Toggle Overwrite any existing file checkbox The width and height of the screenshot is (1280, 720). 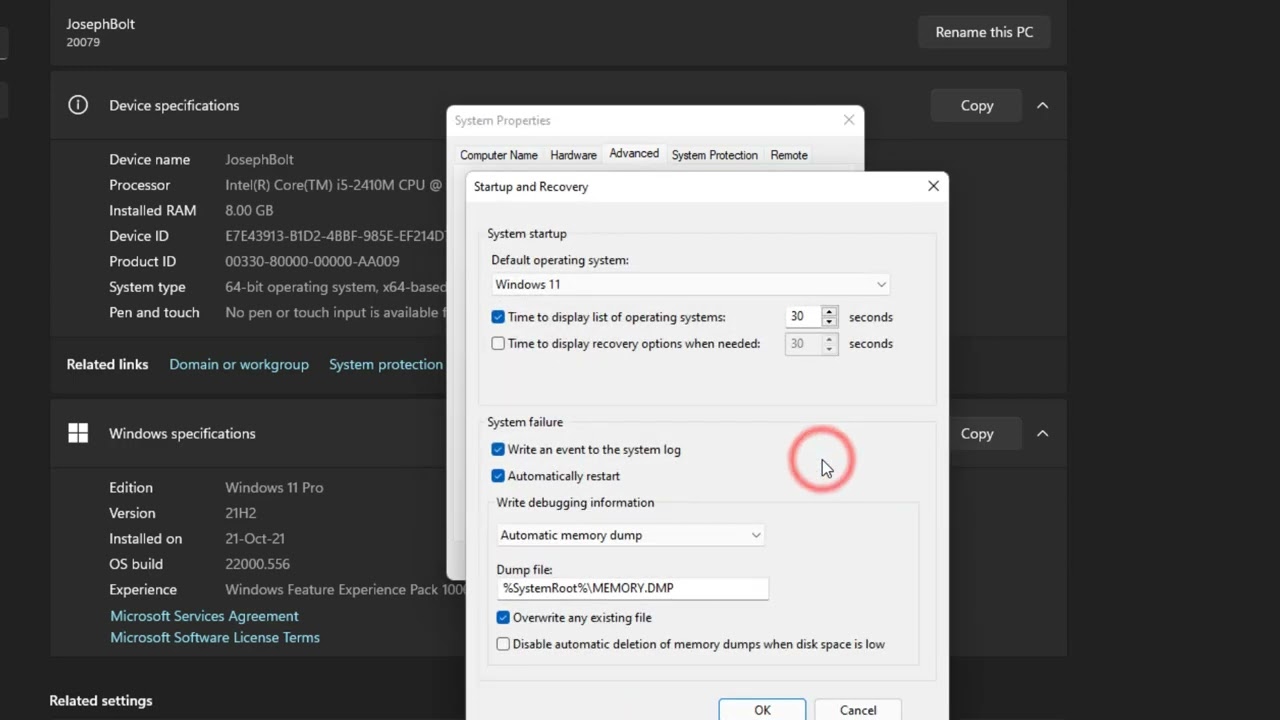(x=503, y=618)
